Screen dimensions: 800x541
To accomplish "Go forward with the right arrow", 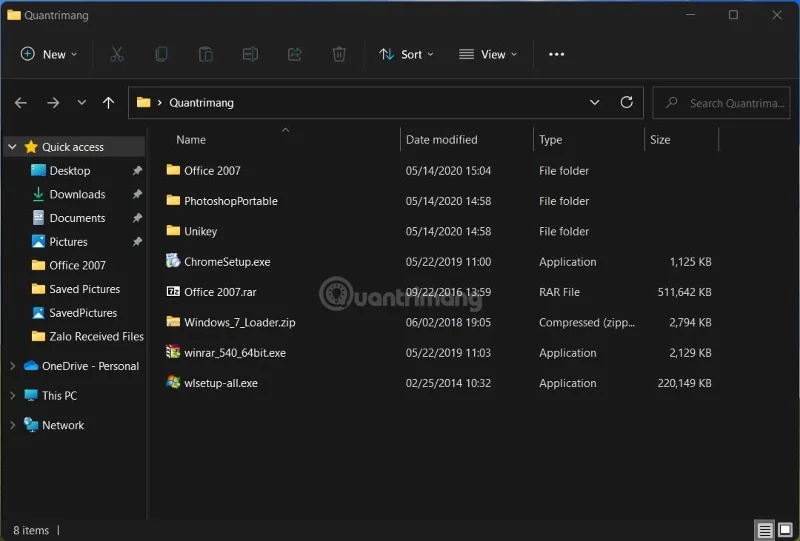I will (x=53, y=103).
